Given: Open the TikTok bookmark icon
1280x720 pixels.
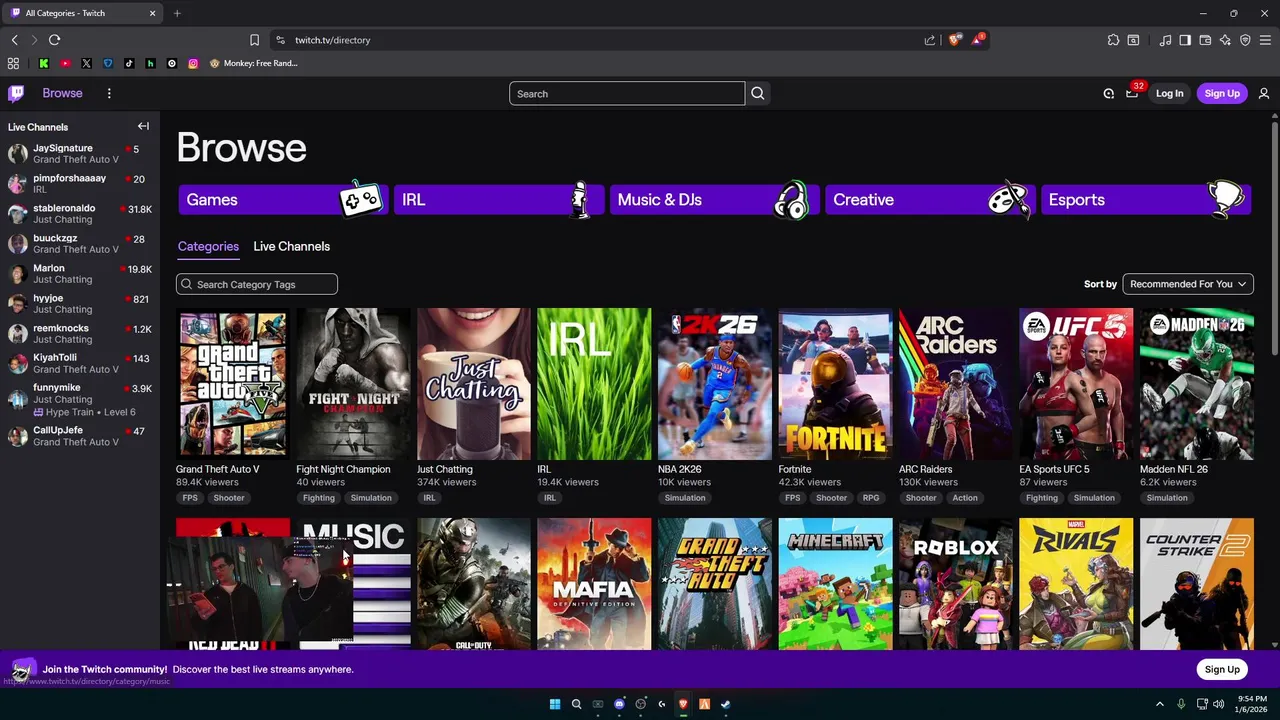Looking at the screenshot, I should point(129,63).
